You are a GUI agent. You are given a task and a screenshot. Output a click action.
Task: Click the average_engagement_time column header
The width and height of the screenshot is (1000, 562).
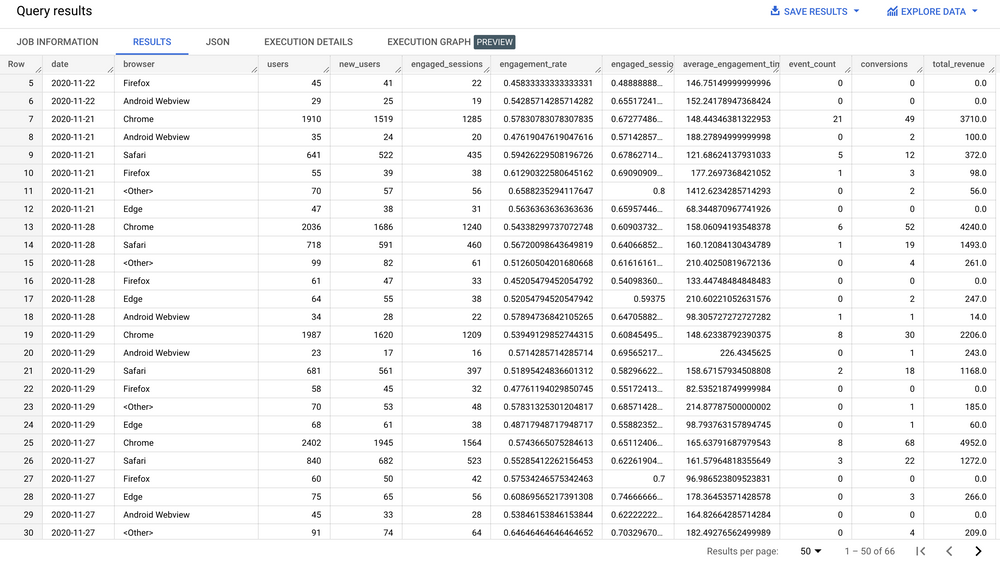(x=731, y=64)
